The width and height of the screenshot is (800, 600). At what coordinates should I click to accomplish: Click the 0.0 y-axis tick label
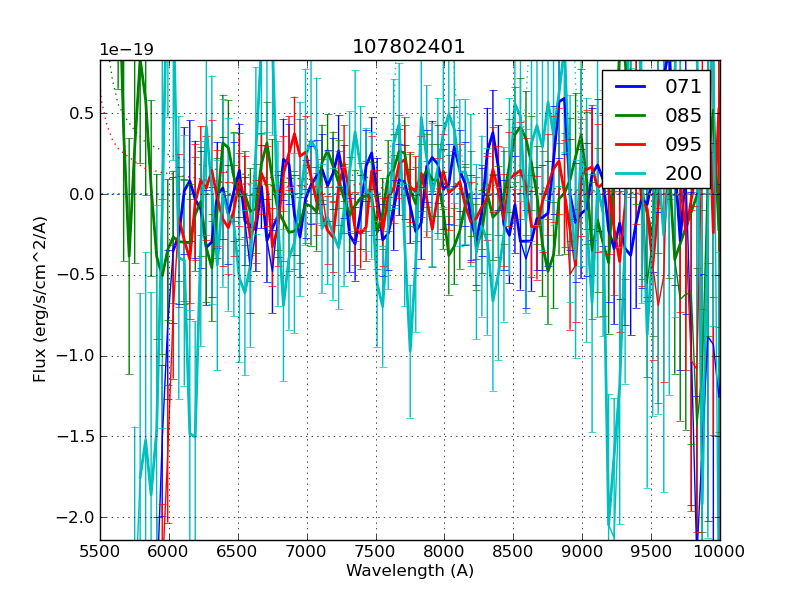tap(80, 194)
